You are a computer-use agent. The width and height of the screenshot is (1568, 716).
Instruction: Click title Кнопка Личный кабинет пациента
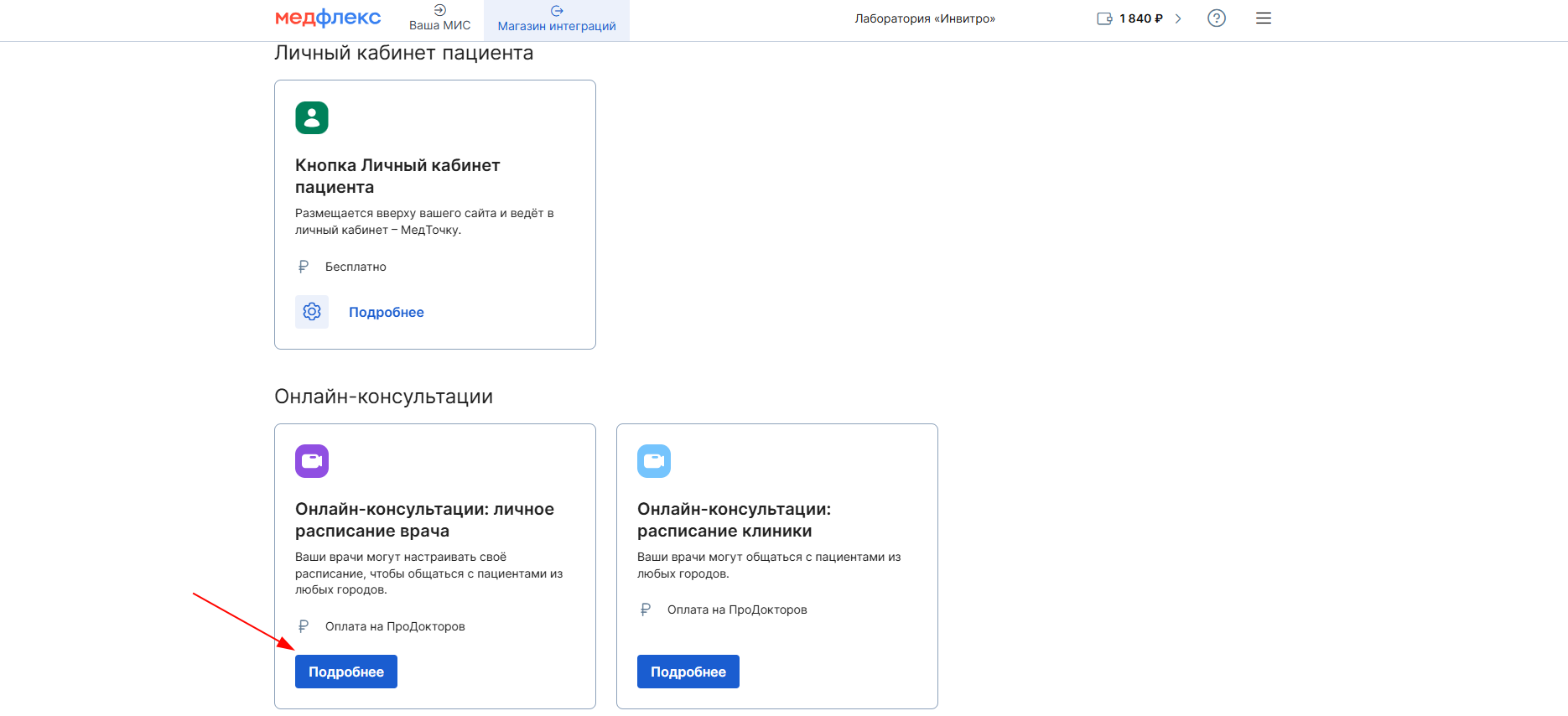(397, 176)
